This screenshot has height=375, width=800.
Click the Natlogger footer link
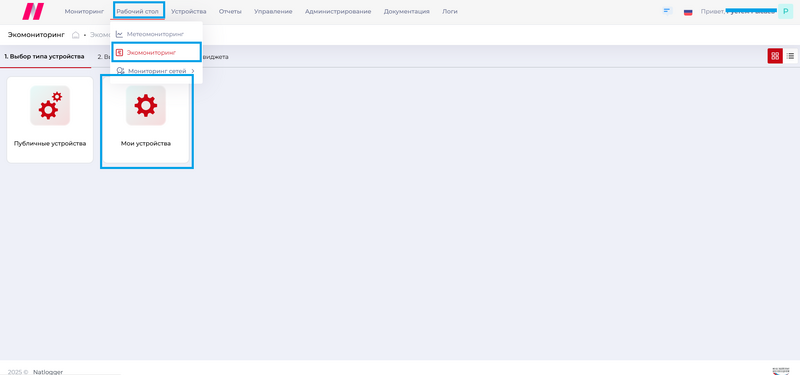pos(48,372)
